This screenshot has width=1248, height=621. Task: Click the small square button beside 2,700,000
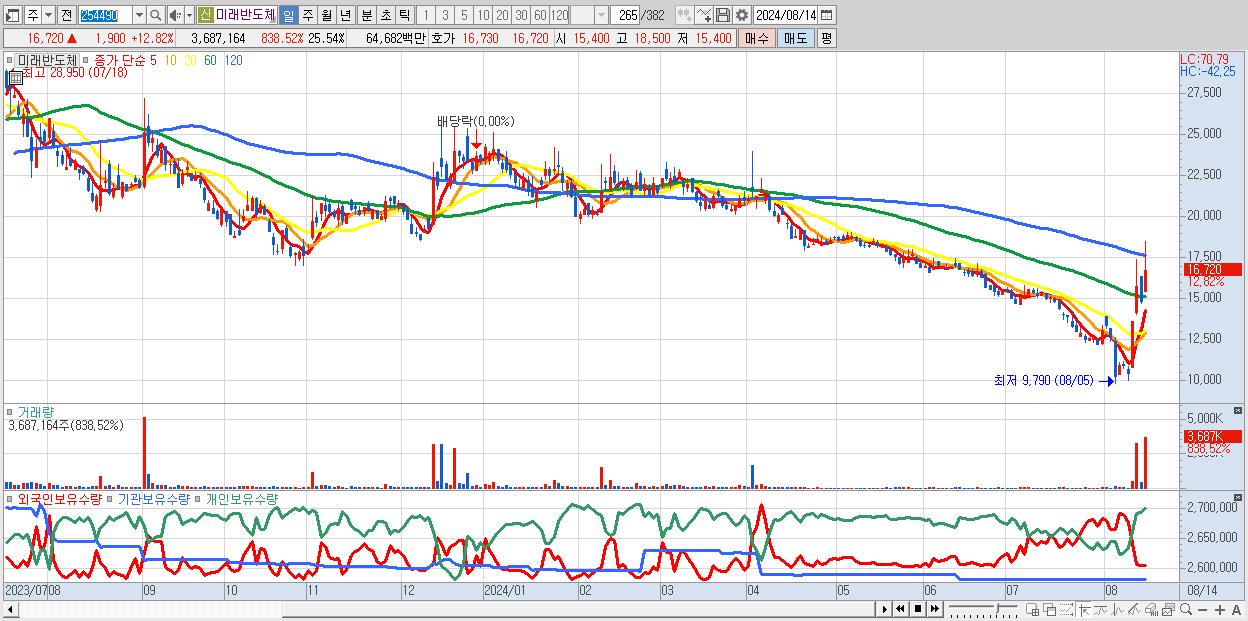1240,497
